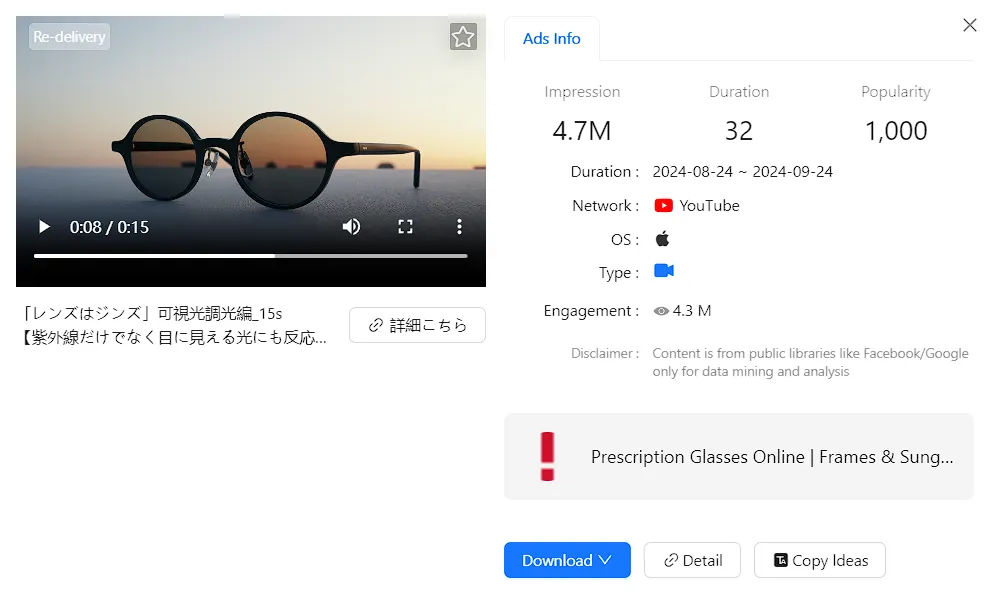Enter fullscreen video mode
The height and width of the screenshot is (594, 991).
click(x=405, y=227)
